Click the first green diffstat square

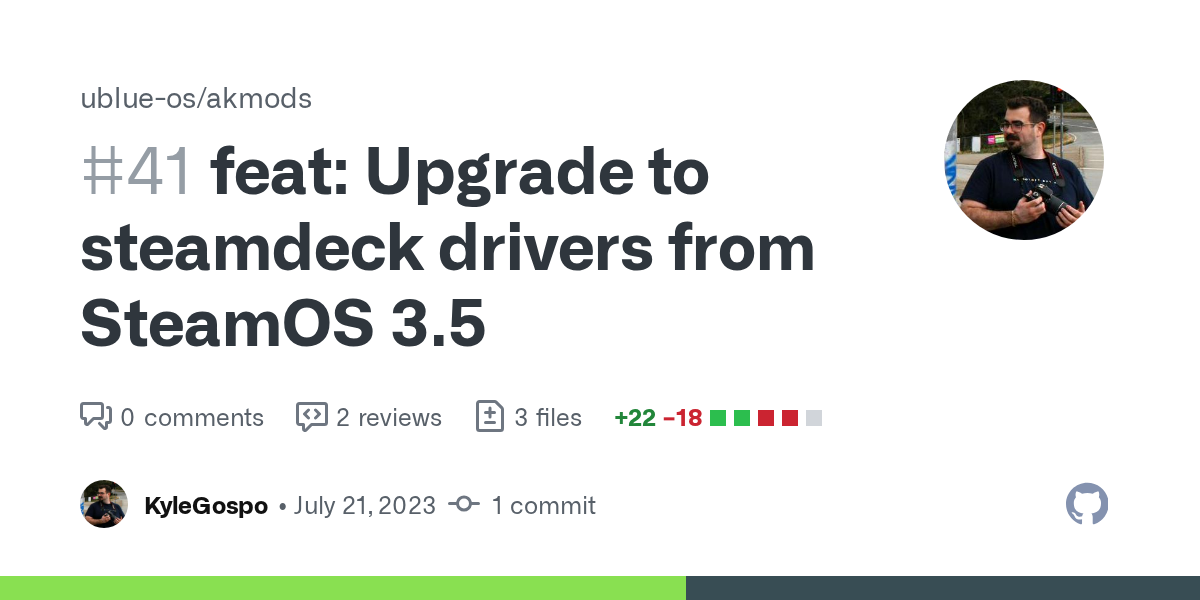(718, 418)
